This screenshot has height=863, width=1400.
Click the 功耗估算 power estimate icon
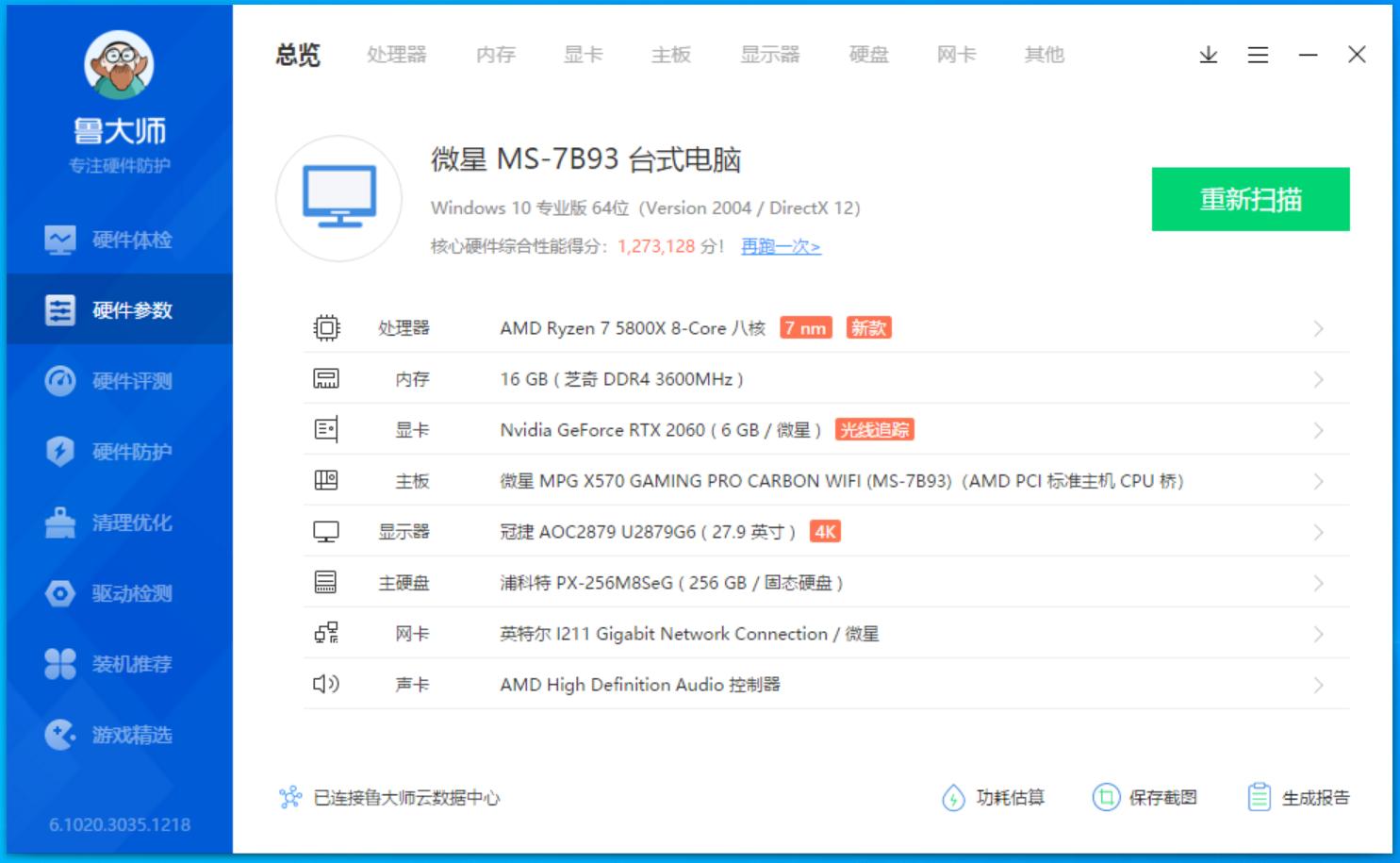(954, 796)
